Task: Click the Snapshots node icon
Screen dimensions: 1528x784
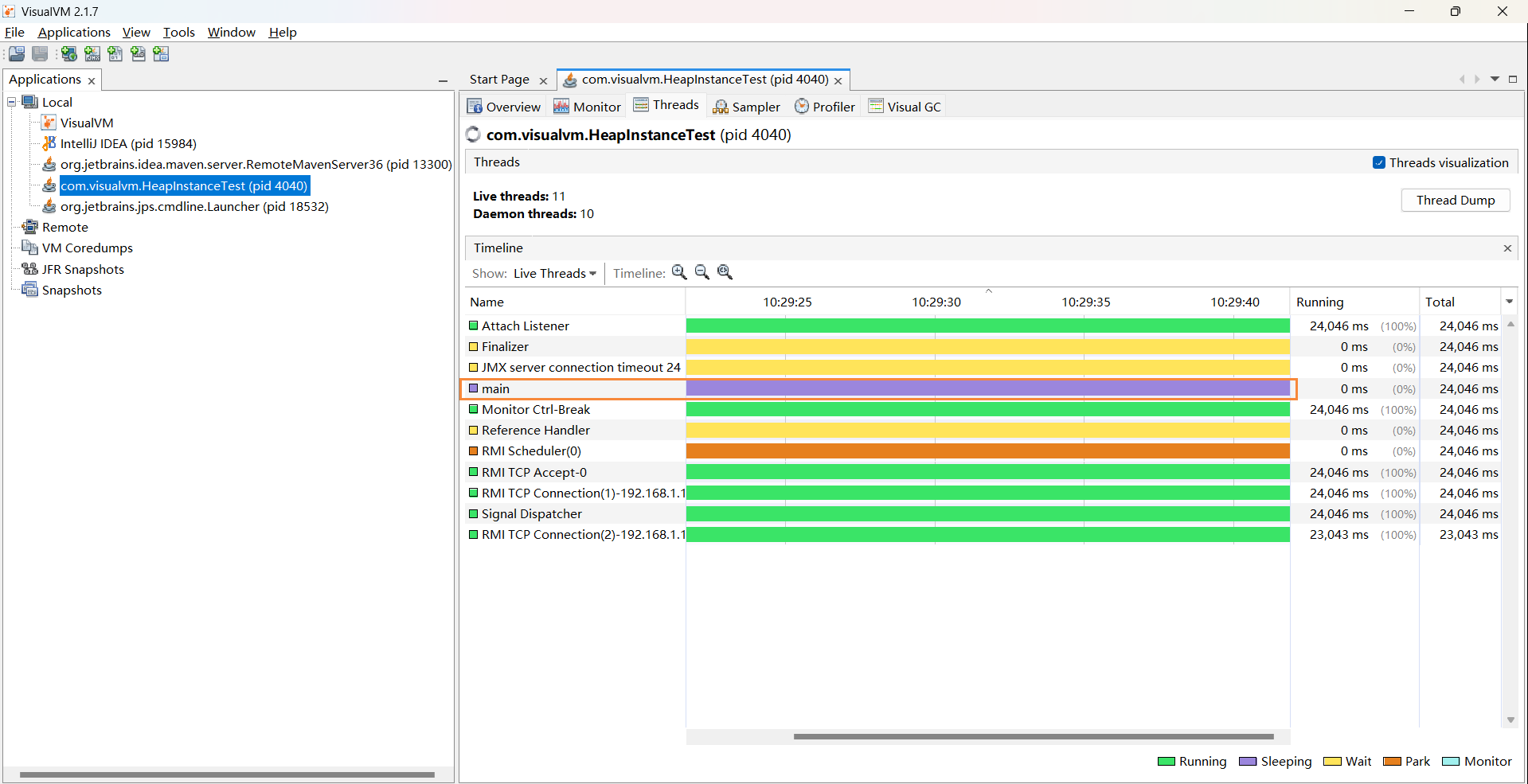Action: [30, 290]
